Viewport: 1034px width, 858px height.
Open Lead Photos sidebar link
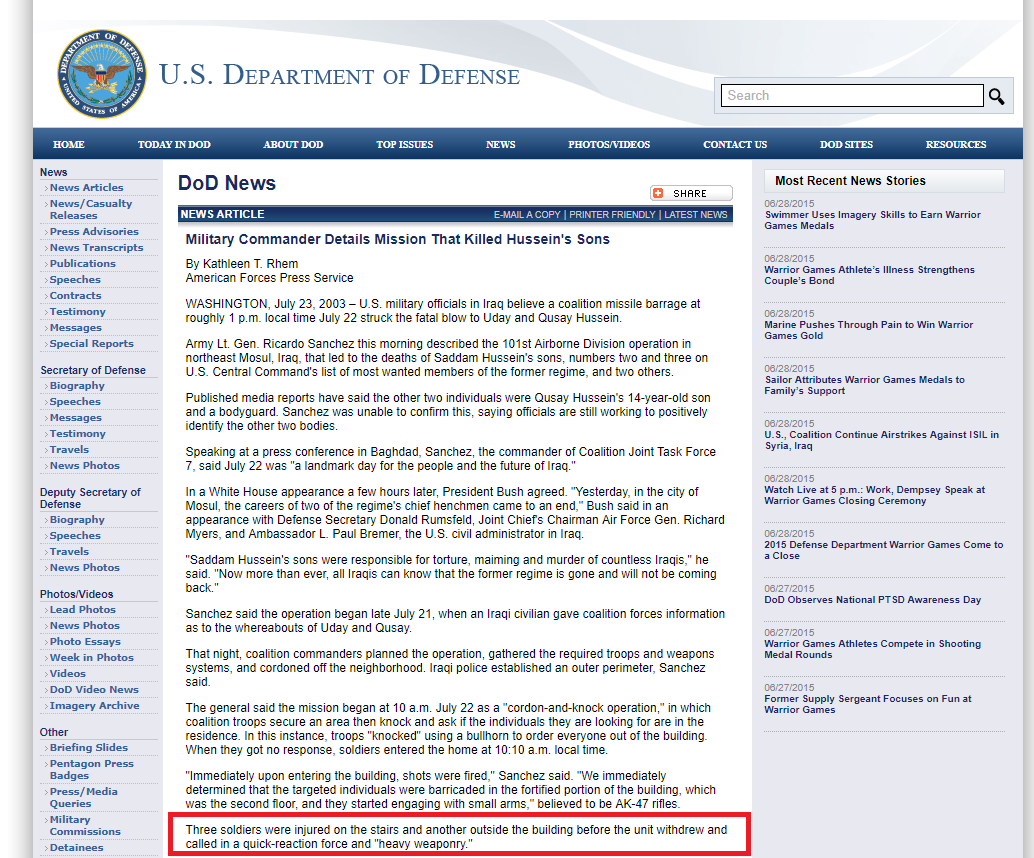pyautogui.click(x=82, y=609)
